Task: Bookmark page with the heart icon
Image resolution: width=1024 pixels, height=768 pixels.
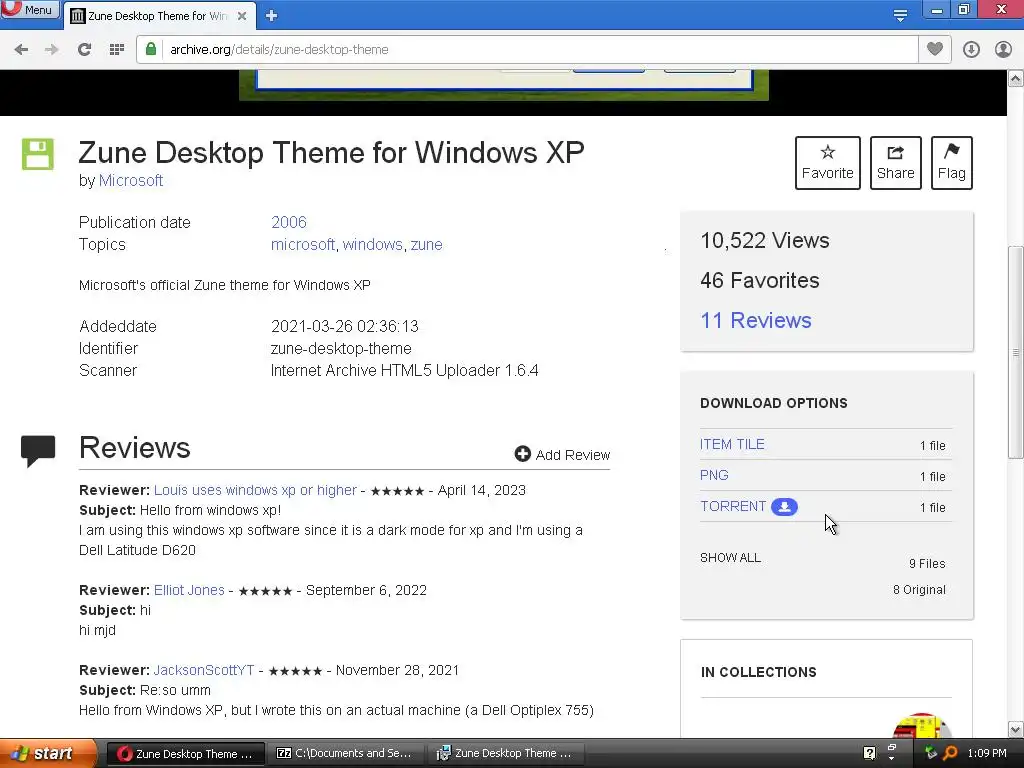Action: (935, 49)
